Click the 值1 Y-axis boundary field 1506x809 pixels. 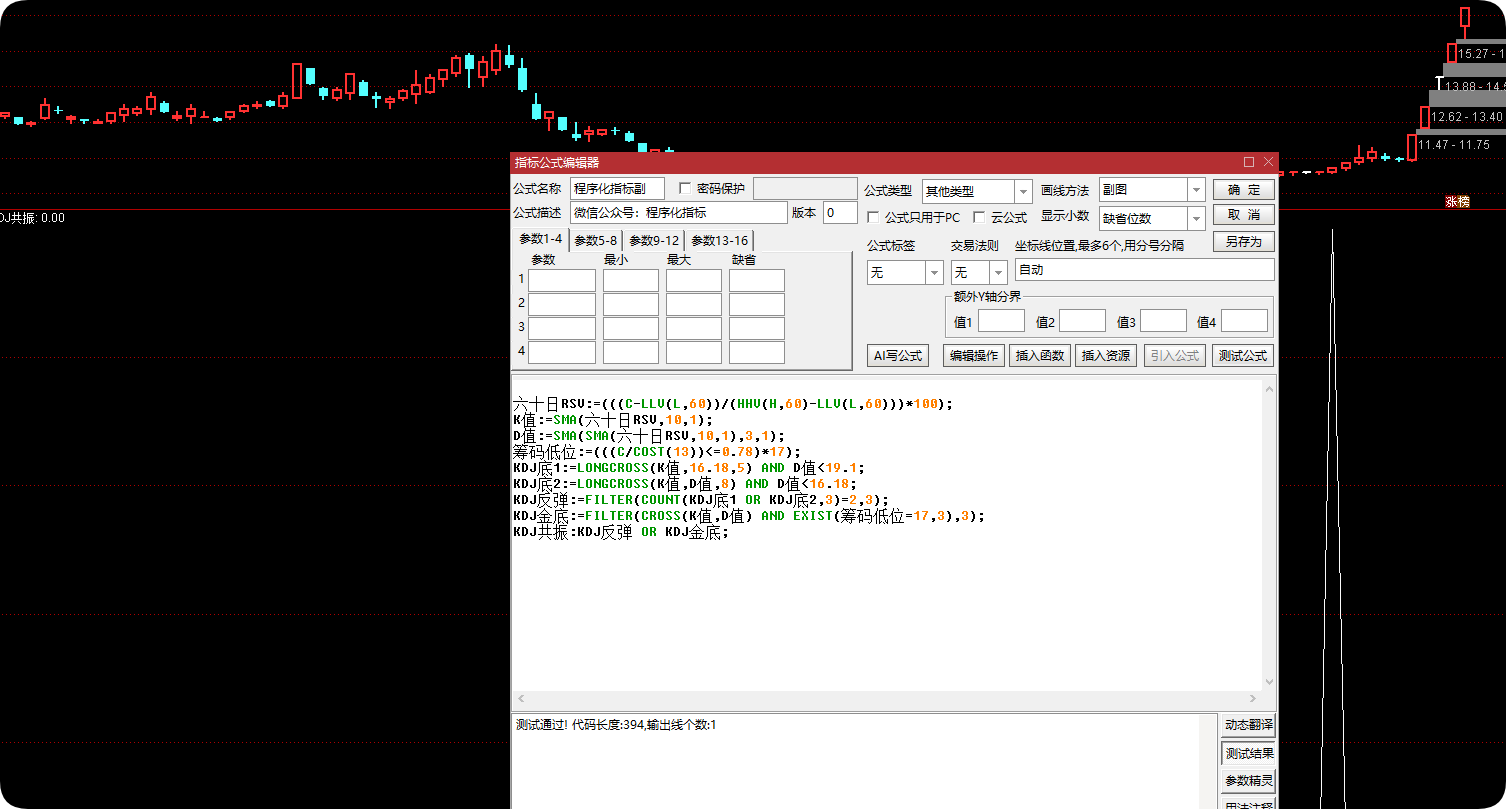click(x=1001, y=321)
